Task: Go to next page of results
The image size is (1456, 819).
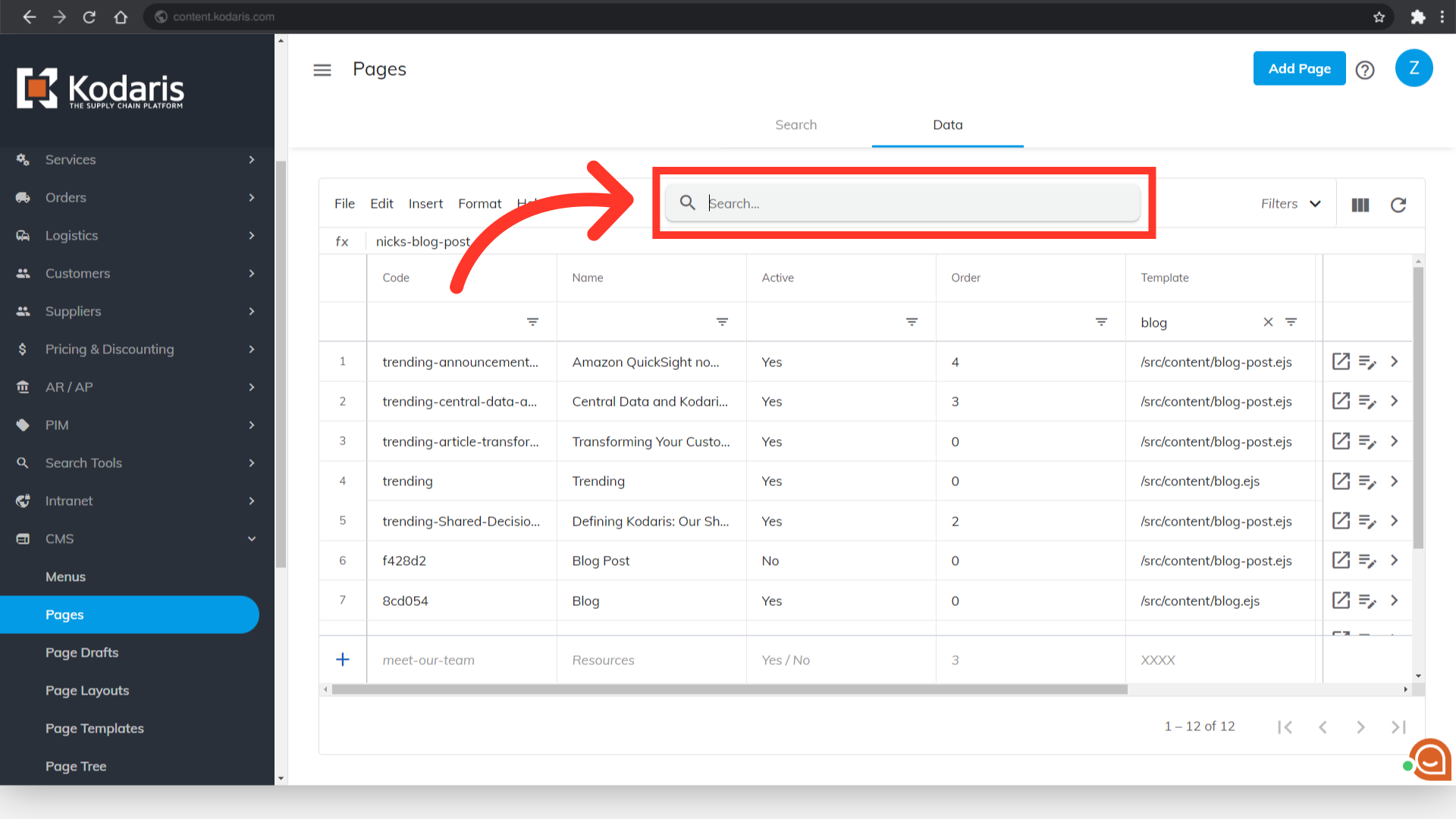Action: (1360, 727)
